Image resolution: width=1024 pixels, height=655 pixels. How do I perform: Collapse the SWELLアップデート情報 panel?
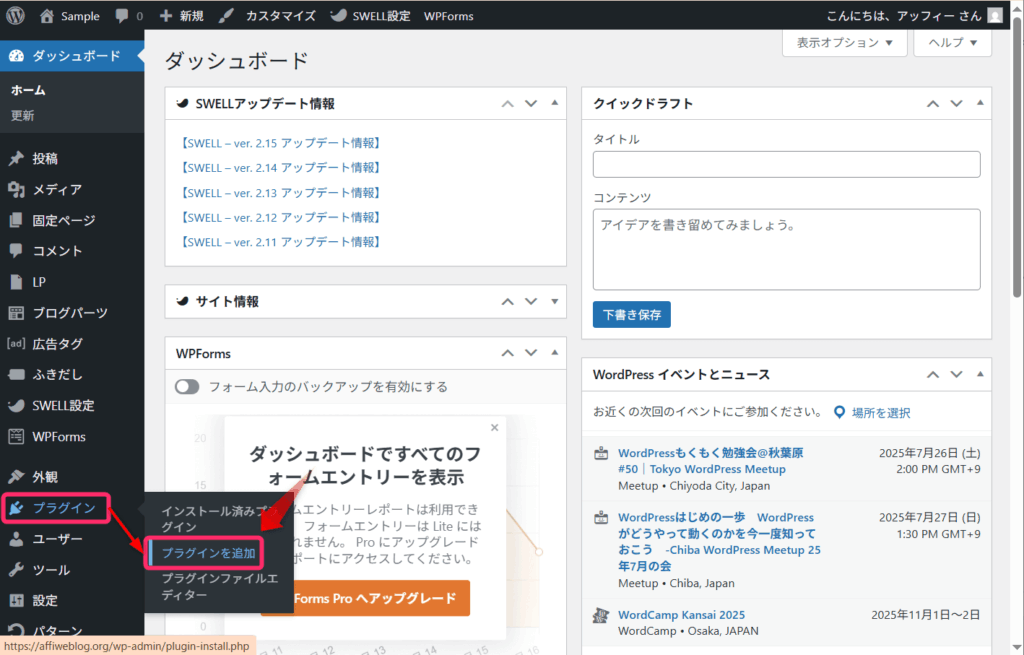(554, 103)
